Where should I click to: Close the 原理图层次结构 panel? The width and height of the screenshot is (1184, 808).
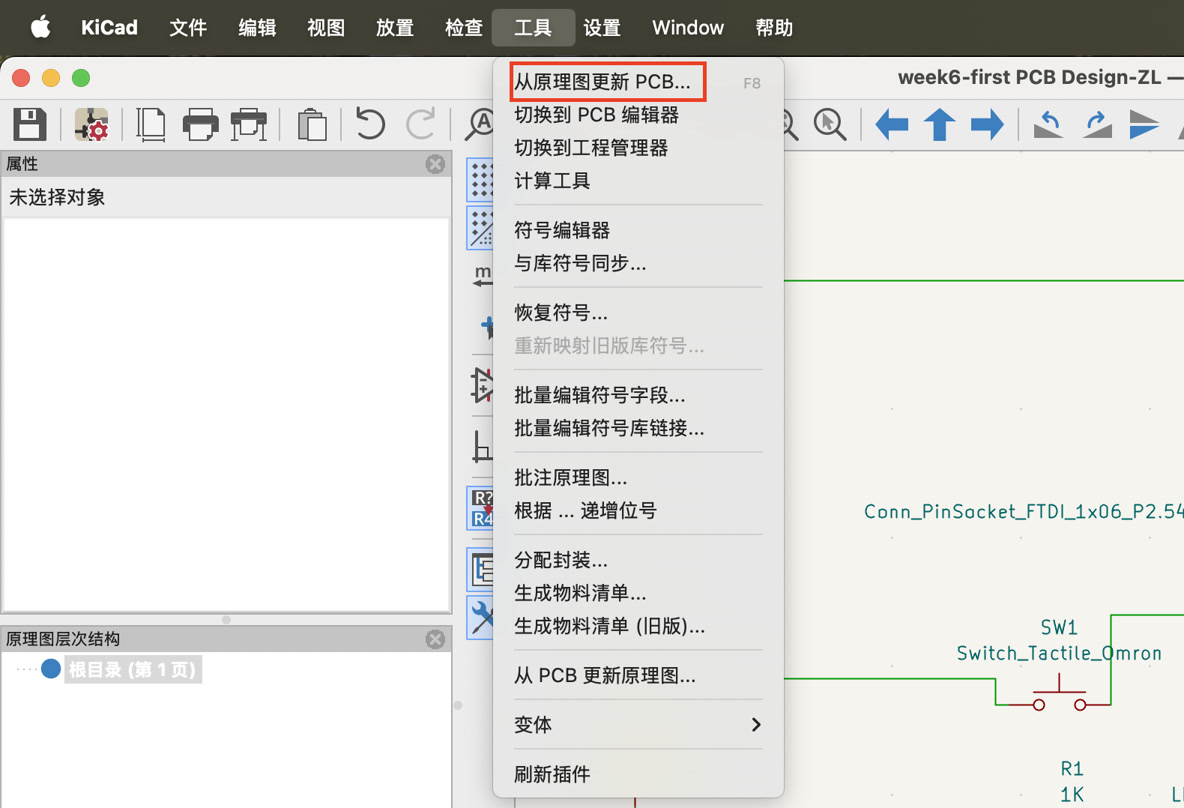tap(435, 640)
